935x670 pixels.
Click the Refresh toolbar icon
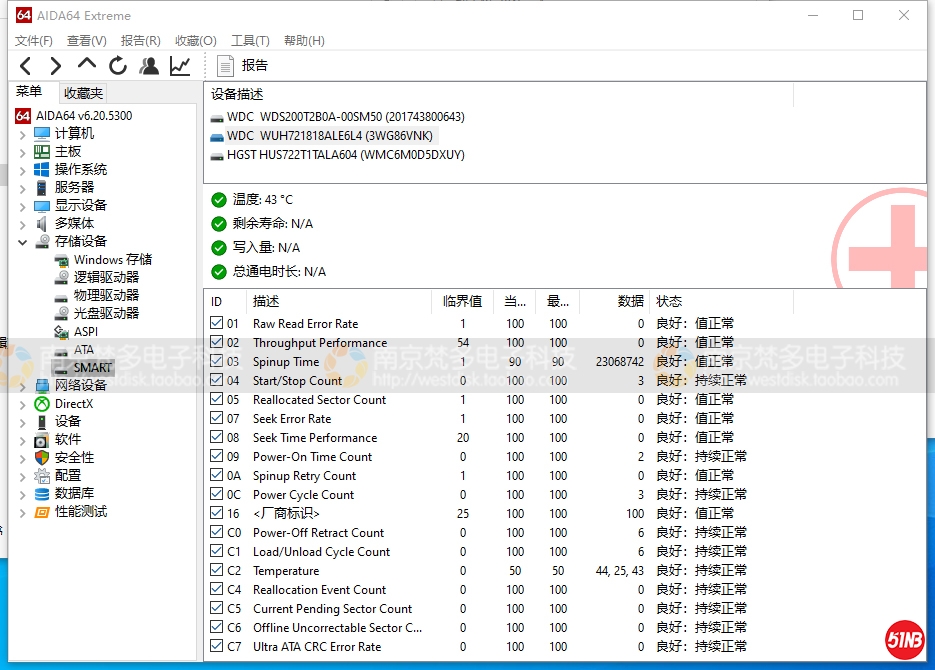[x=118, y=66]
